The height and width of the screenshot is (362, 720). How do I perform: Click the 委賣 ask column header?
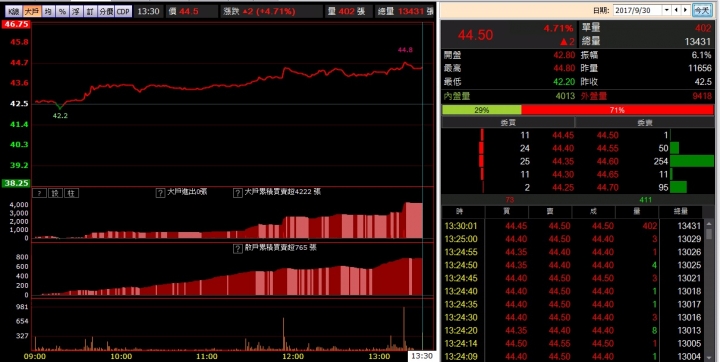[x=645, y=123]
